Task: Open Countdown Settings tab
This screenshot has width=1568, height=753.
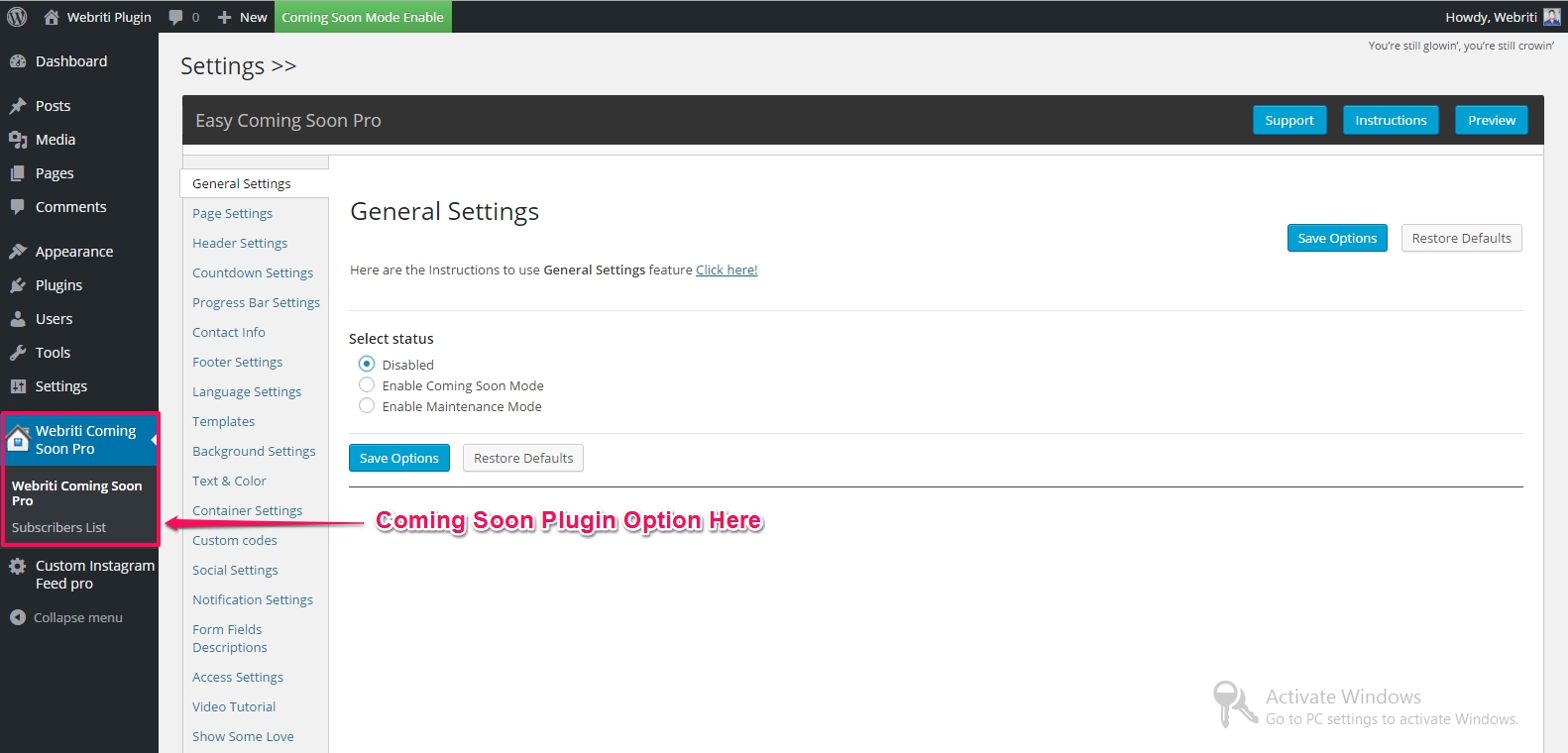Action: 253,272
